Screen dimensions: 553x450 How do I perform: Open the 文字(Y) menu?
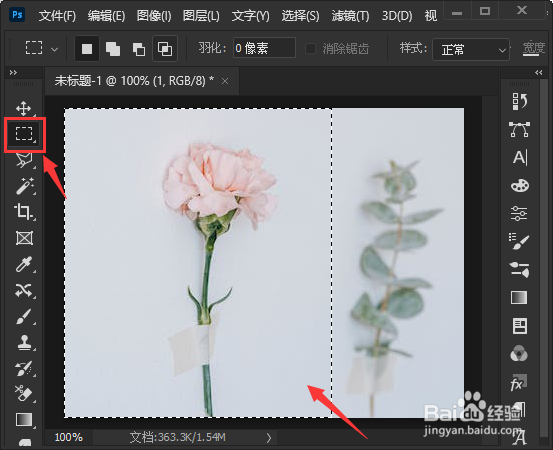[250, 16]
